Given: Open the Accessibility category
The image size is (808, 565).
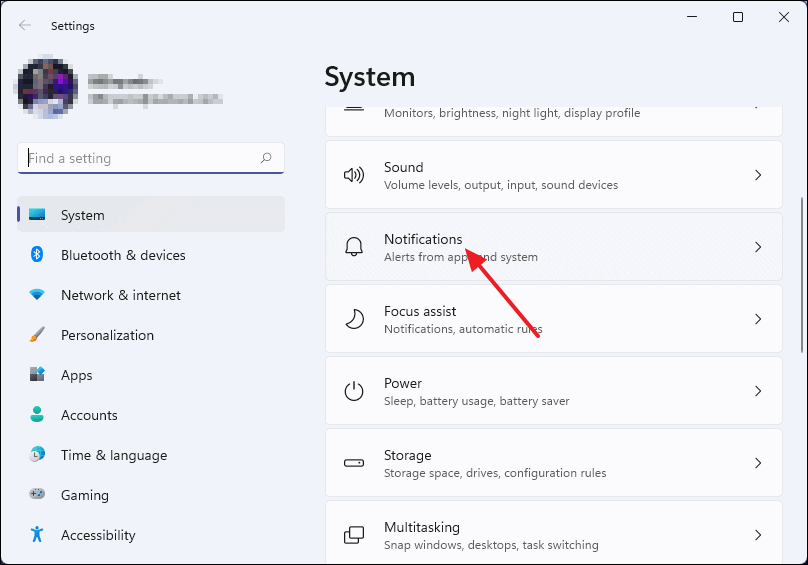Looking at the screenshot, I should point(151,535).
